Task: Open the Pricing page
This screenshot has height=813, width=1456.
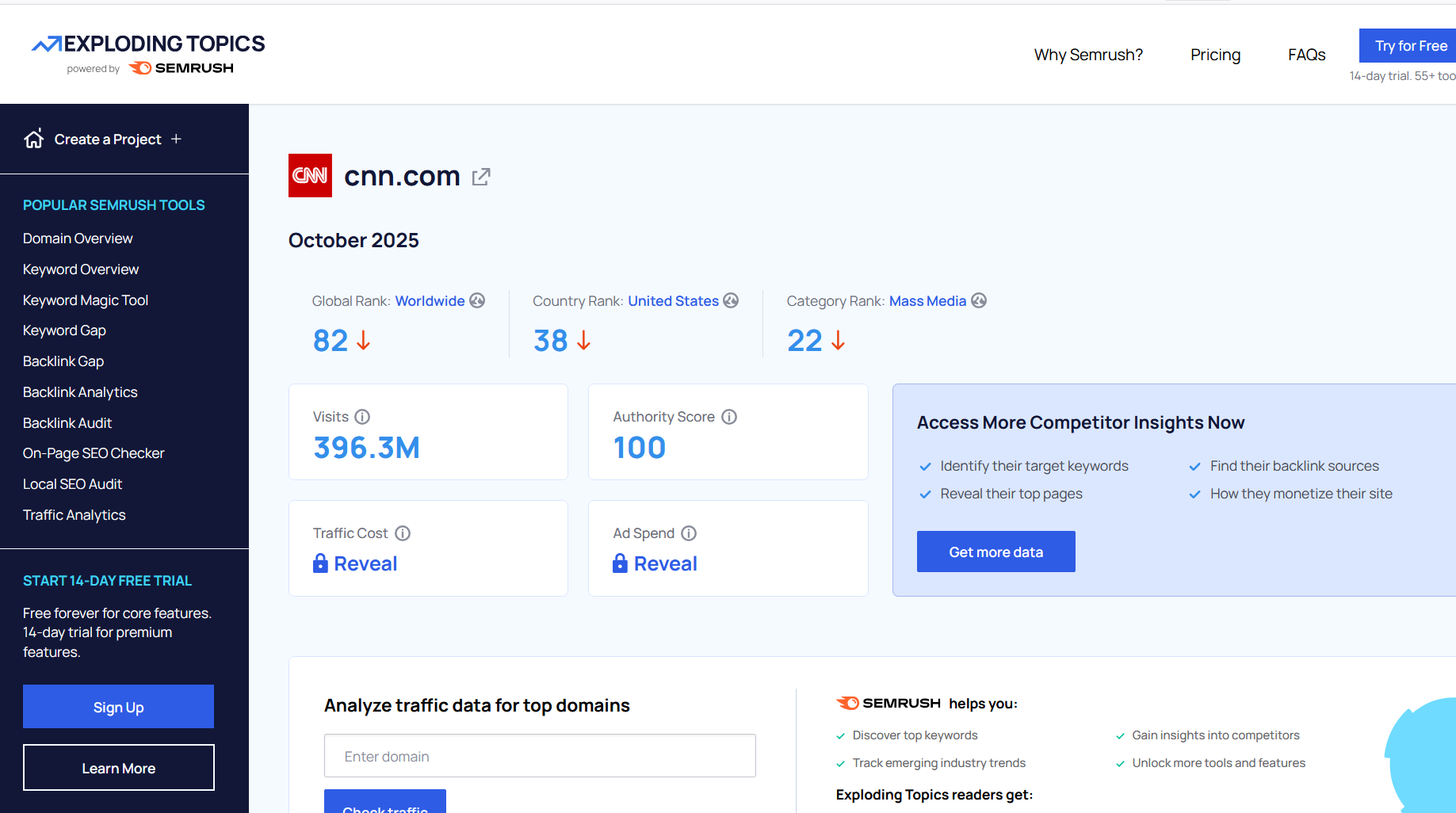Action: [1215, 55]
